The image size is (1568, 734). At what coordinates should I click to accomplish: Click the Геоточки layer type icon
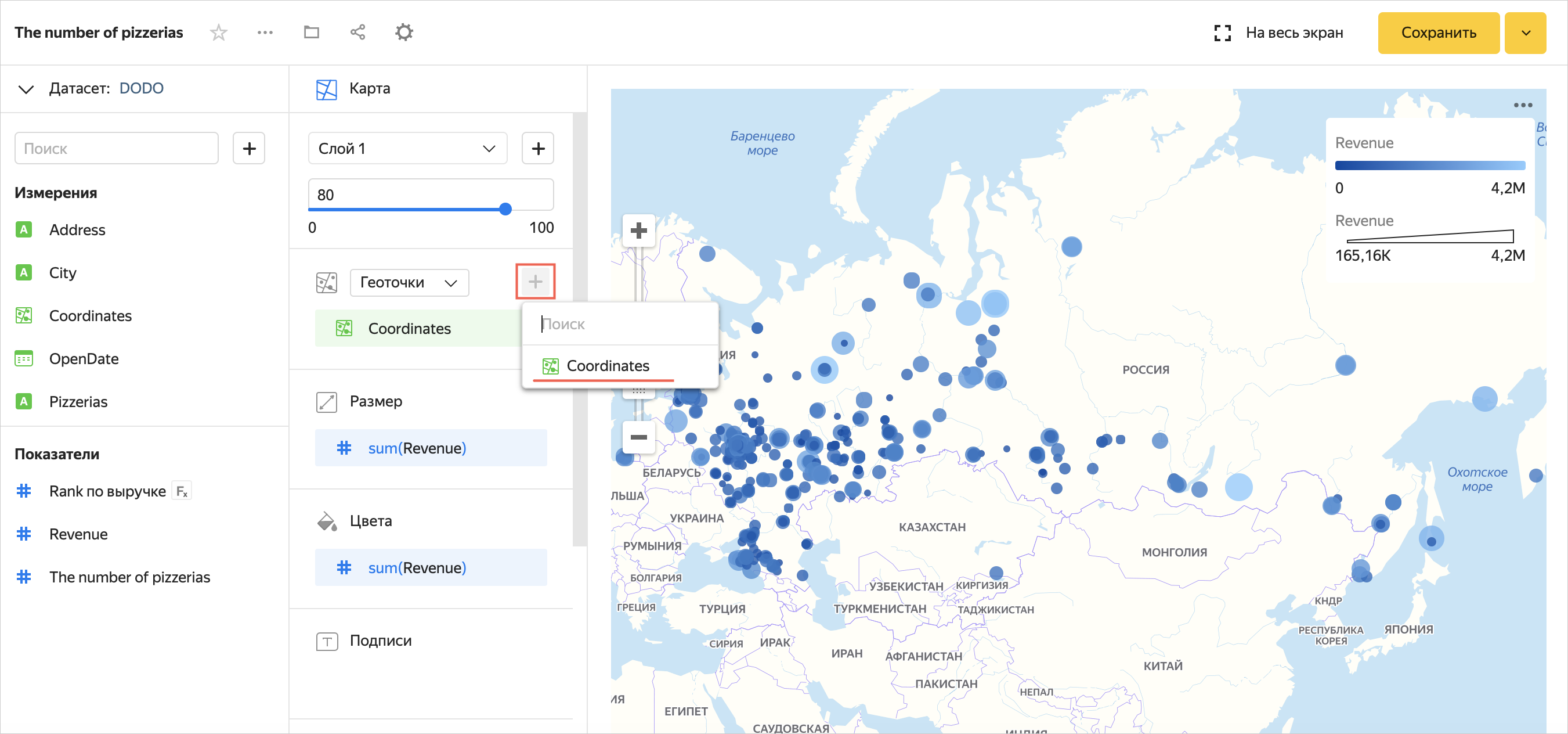point(327,283)
